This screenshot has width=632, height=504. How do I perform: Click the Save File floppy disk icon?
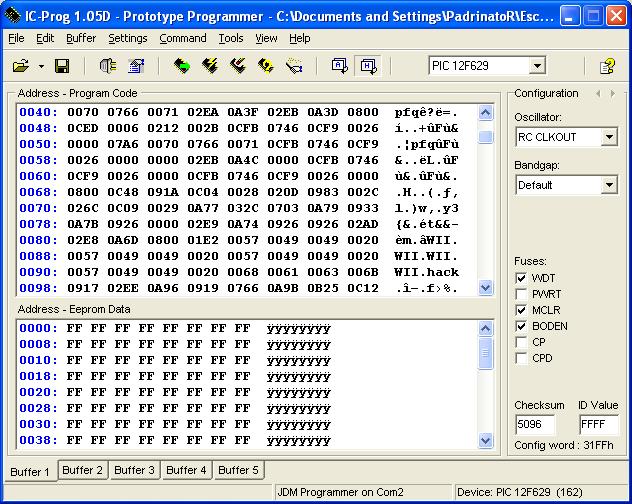(x=62, y=66)
